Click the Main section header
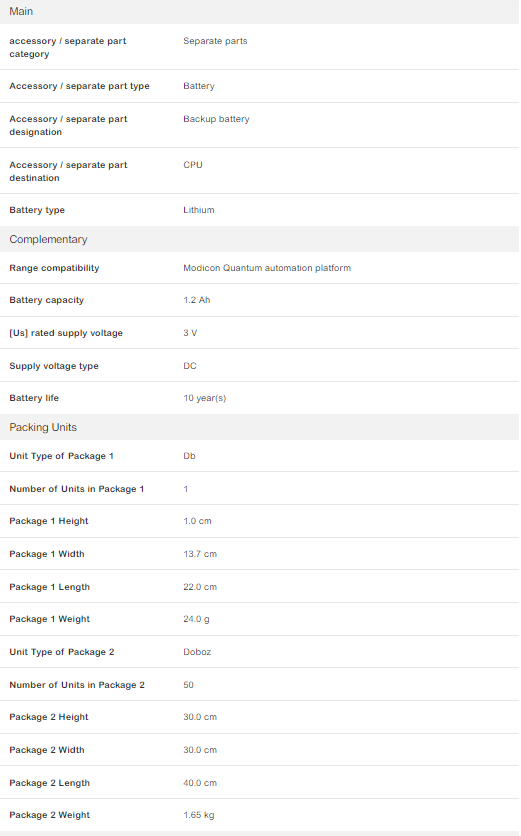 pyautogui.click(x=260, y=12)
